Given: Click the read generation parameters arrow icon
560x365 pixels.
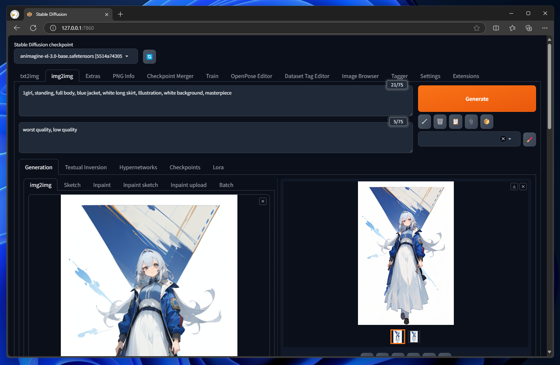Looking at the screenshot, I should click(424, 122).
